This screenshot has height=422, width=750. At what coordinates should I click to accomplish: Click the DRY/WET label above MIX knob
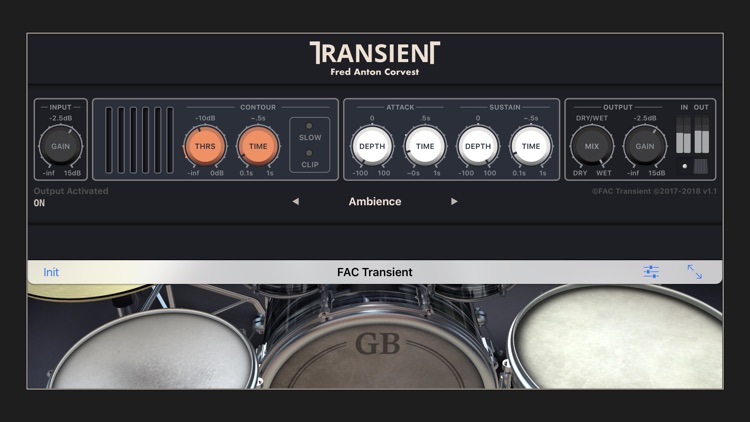(x=592, y=118)
